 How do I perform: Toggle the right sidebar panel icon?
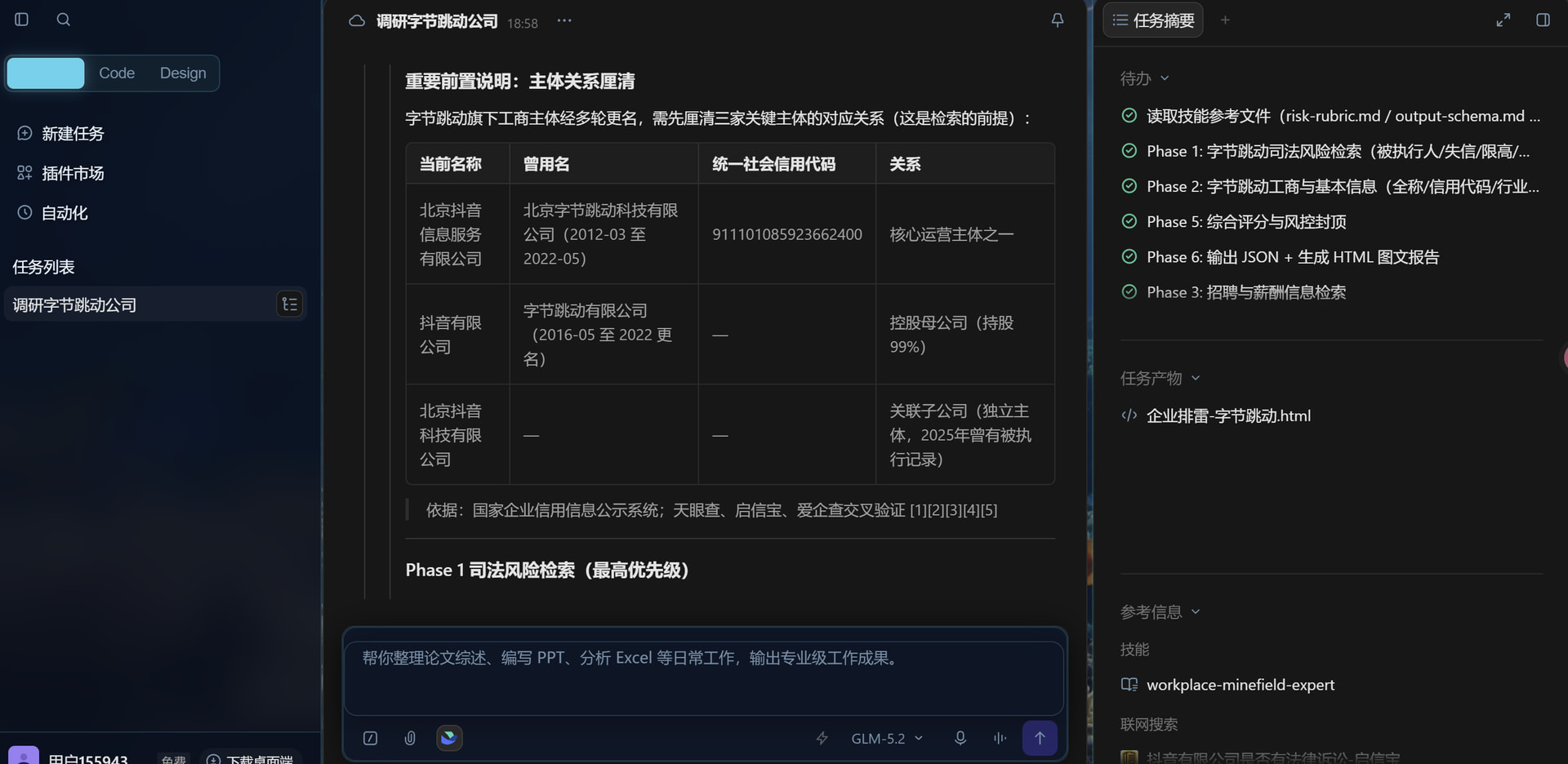[x=1543, y=20]
